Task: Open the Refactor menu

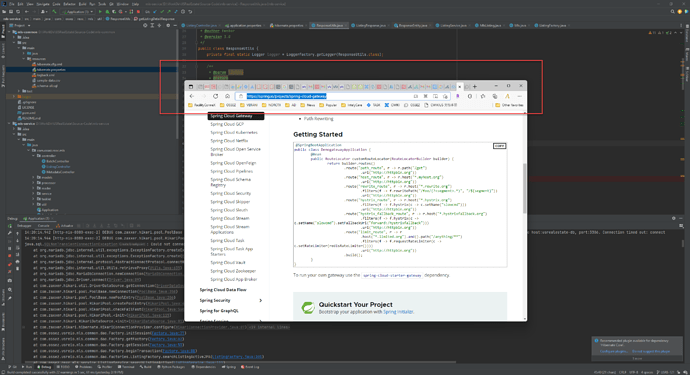Action: (x=70, y=4)
